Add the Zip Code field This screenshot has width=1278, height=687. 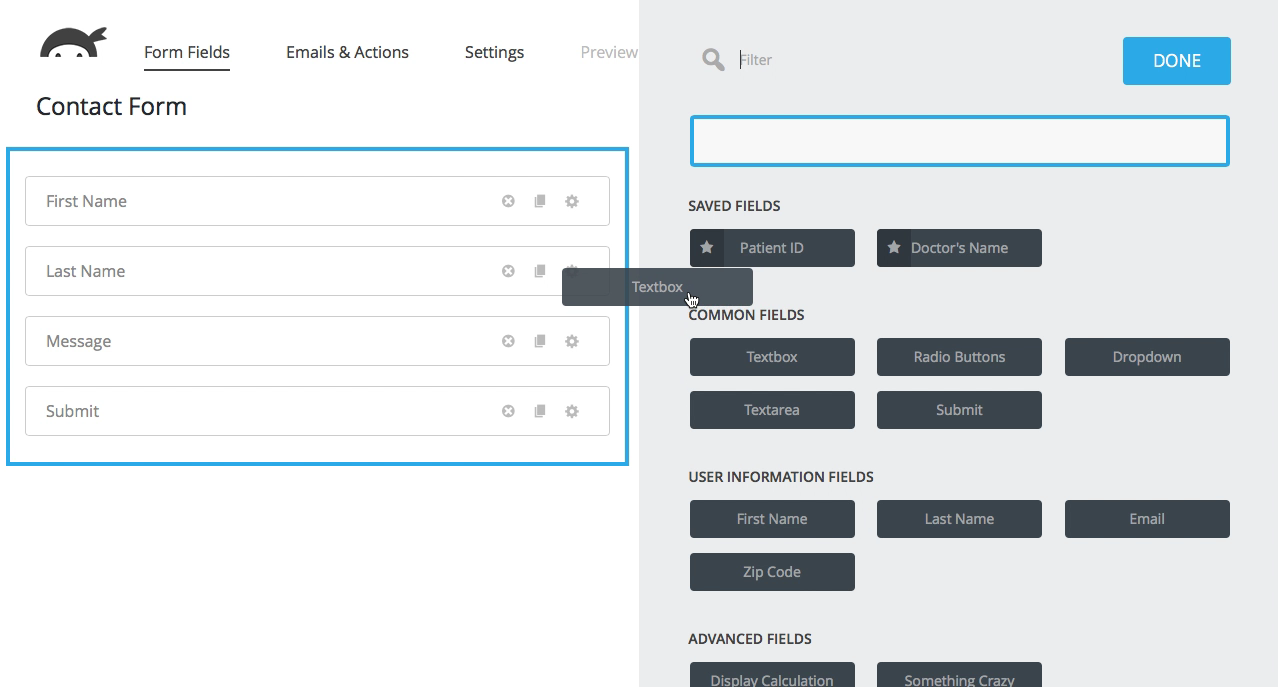click(x=772, y=572)
